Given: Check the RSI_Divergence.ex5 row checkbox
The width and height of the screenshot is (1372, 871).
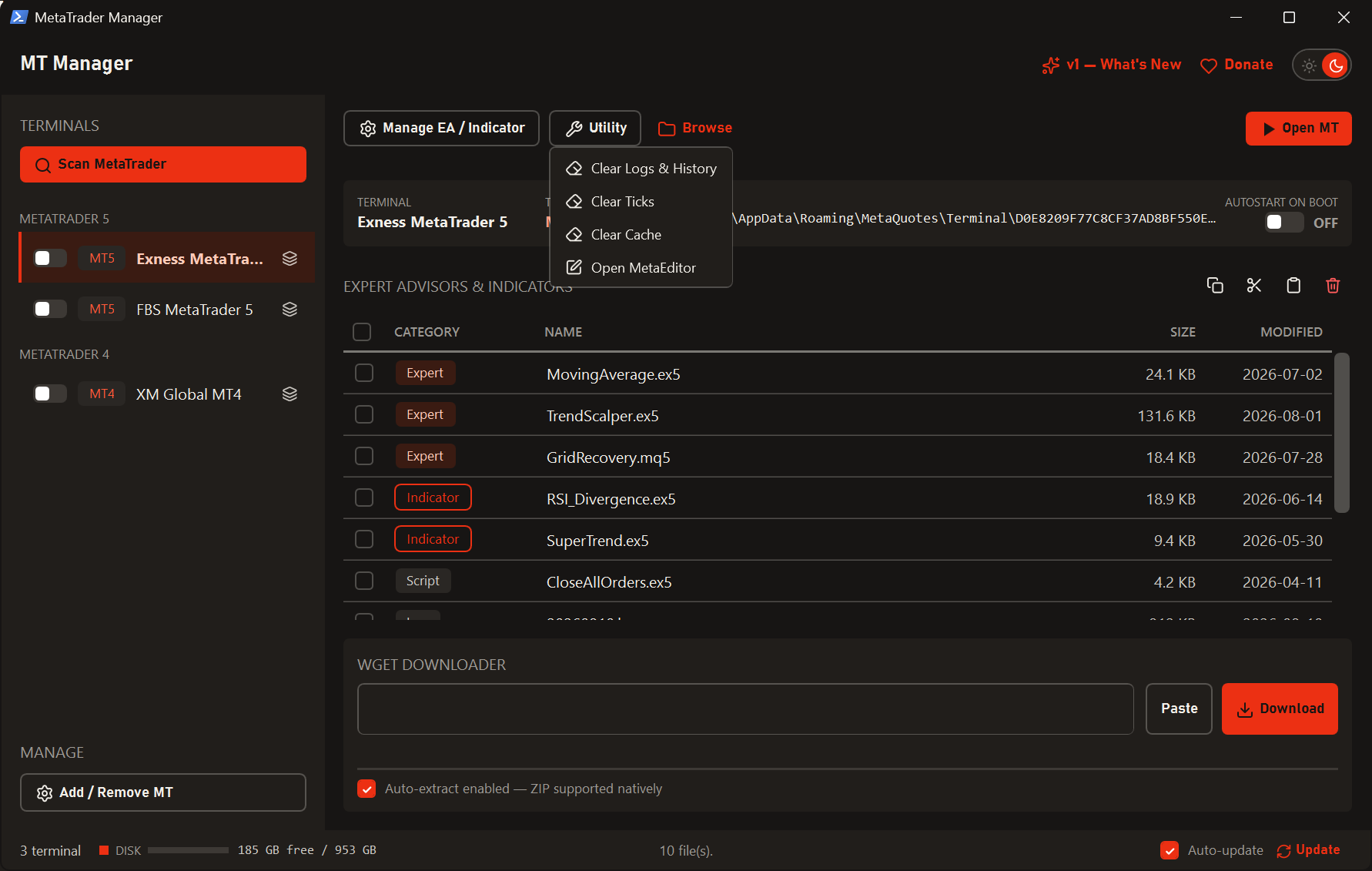Looking at the screenshot, I should click(x=364, y=498).
